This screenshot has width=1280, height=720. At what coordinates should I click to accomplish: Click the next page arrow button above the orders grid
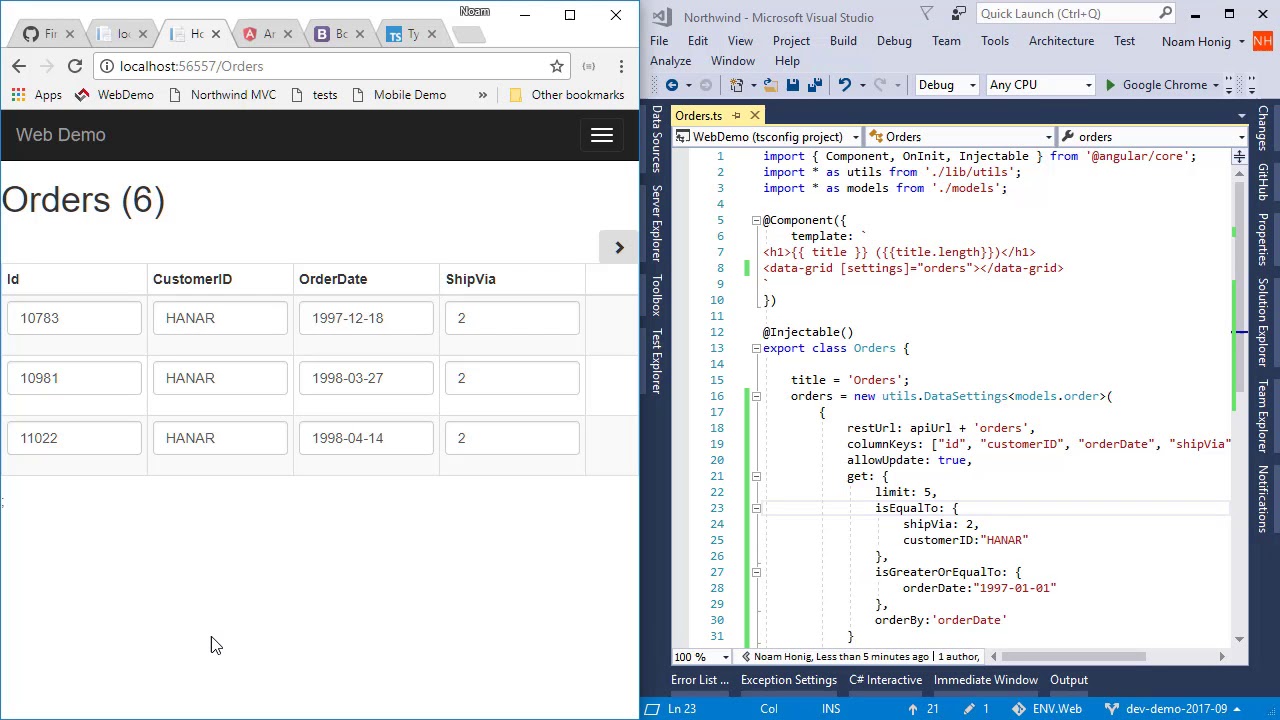(x=618, y=247)
